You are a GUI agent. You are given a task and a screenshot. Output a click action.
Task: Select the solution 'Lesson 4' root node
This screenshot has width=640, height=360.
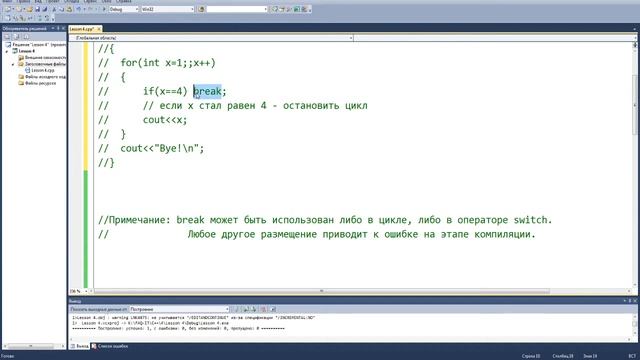[x=36, y=45]
